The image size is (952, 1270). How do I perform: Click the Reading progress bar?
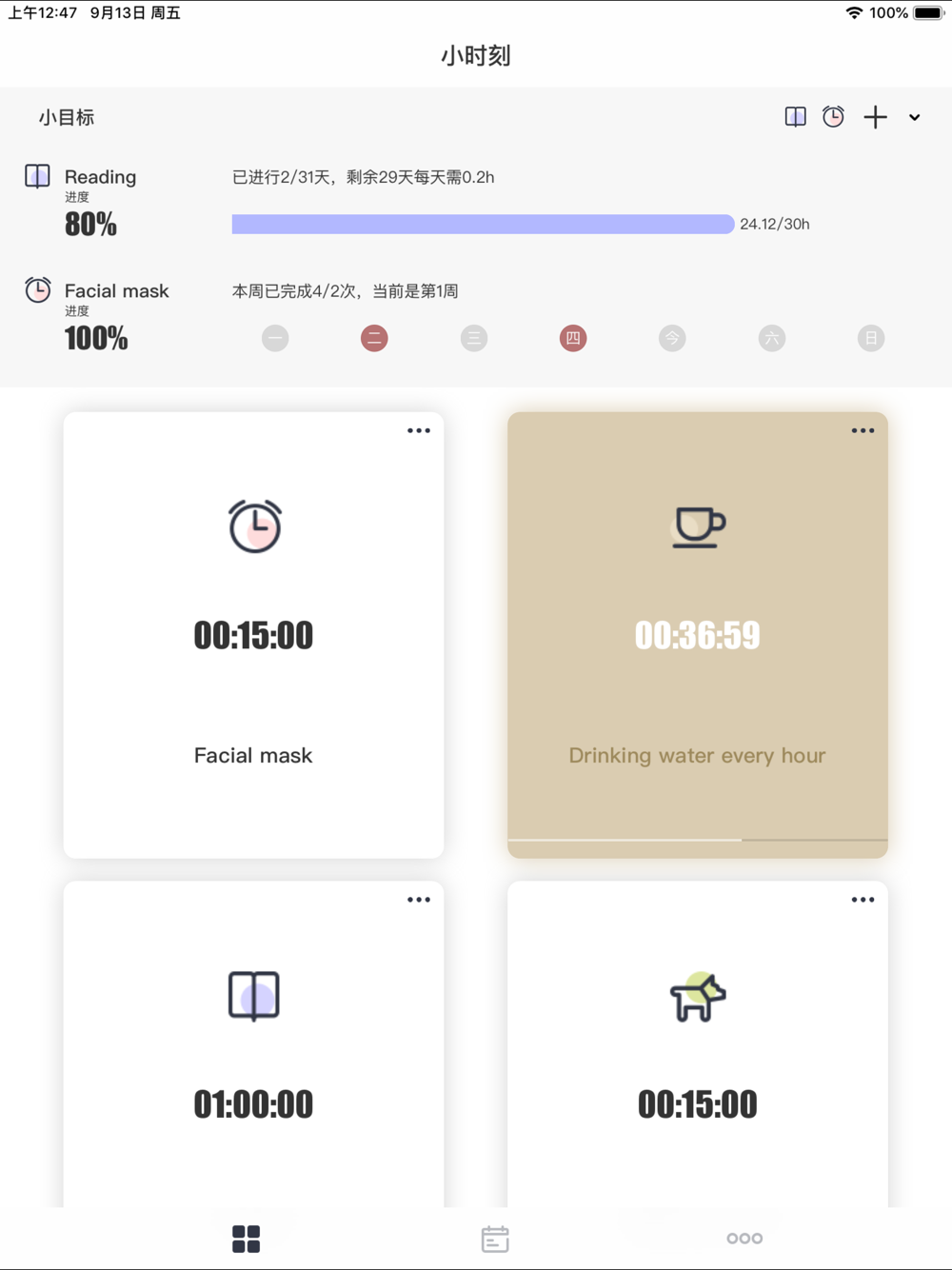(483, 224)
